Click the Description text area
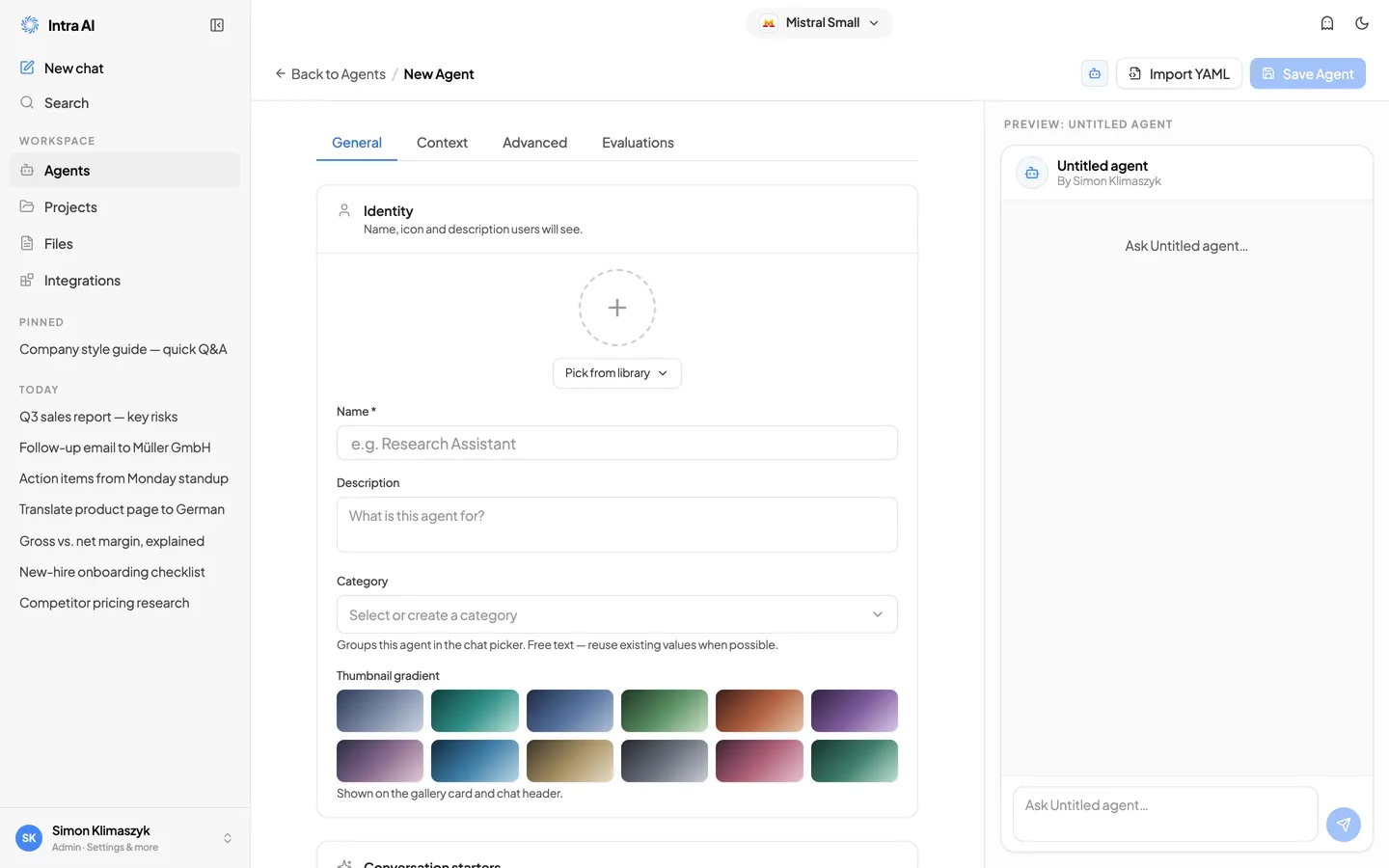The width and height of the screenshot is (1389, 868). tap(617, 525)
